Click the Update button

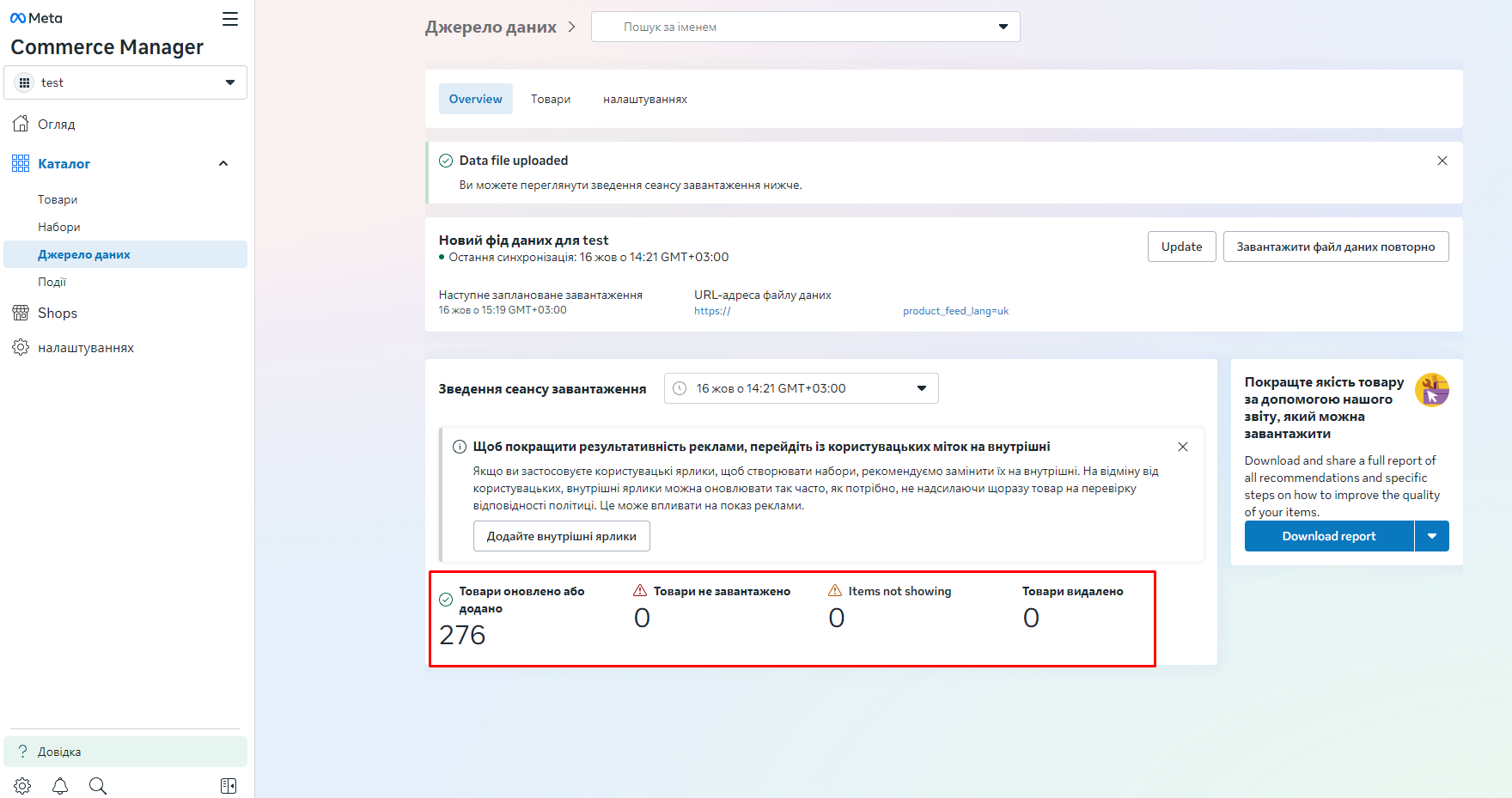click(x=1181, y=247)
